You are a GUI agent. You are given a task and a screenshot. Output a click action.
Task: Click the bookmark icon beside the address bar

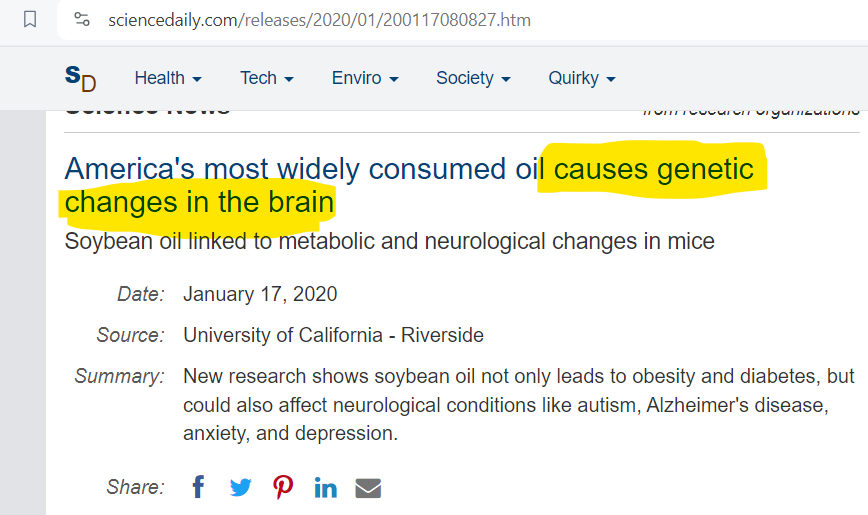coord(30,19)
